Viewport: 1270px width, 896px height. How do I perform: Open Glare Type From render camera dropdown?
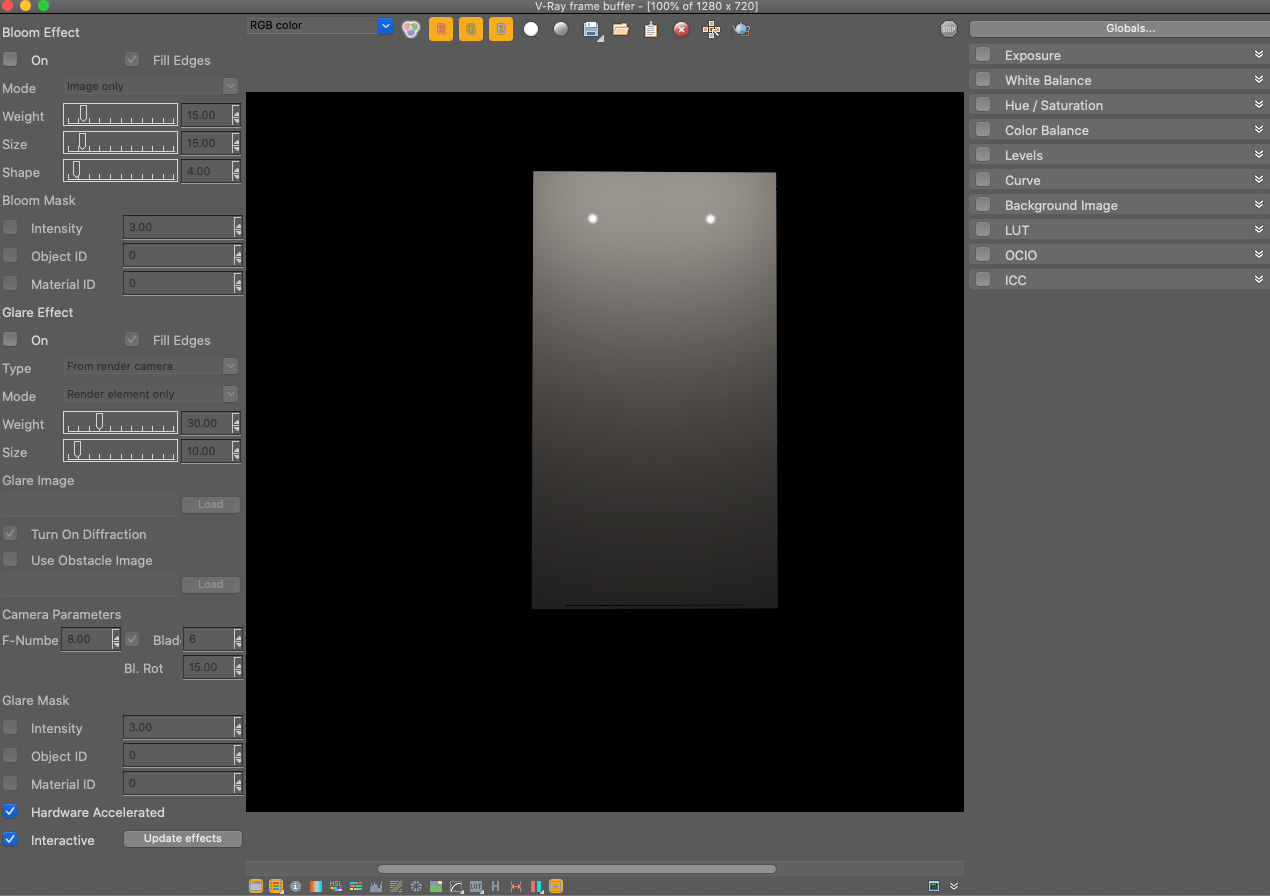(x=151, y=366)
